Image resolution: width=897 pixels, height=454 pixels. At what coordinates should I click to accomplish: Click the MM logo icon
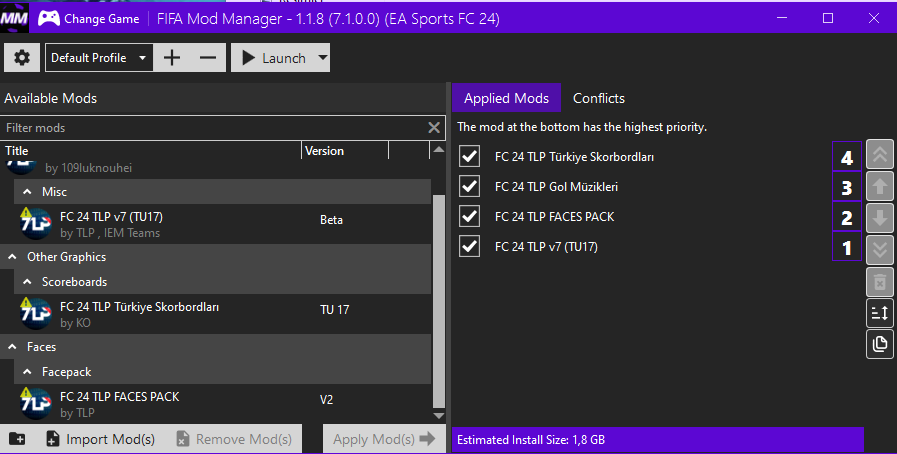[x=14, y=18]
